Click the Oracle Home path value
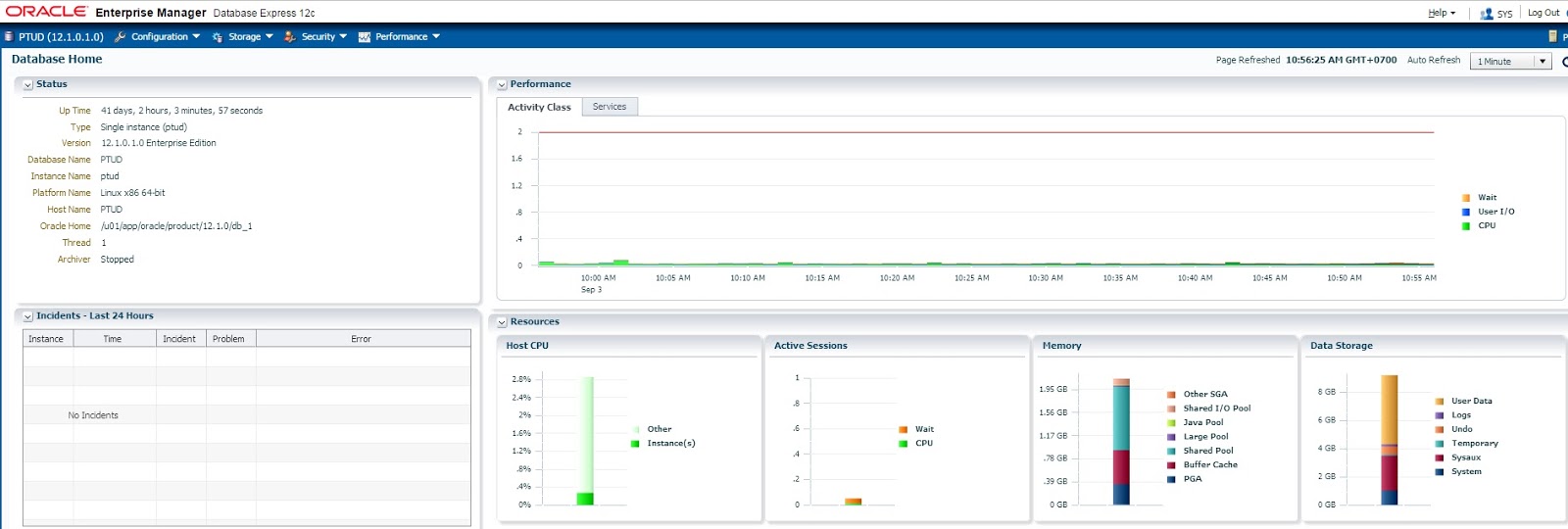 click(x=176, y=226)
